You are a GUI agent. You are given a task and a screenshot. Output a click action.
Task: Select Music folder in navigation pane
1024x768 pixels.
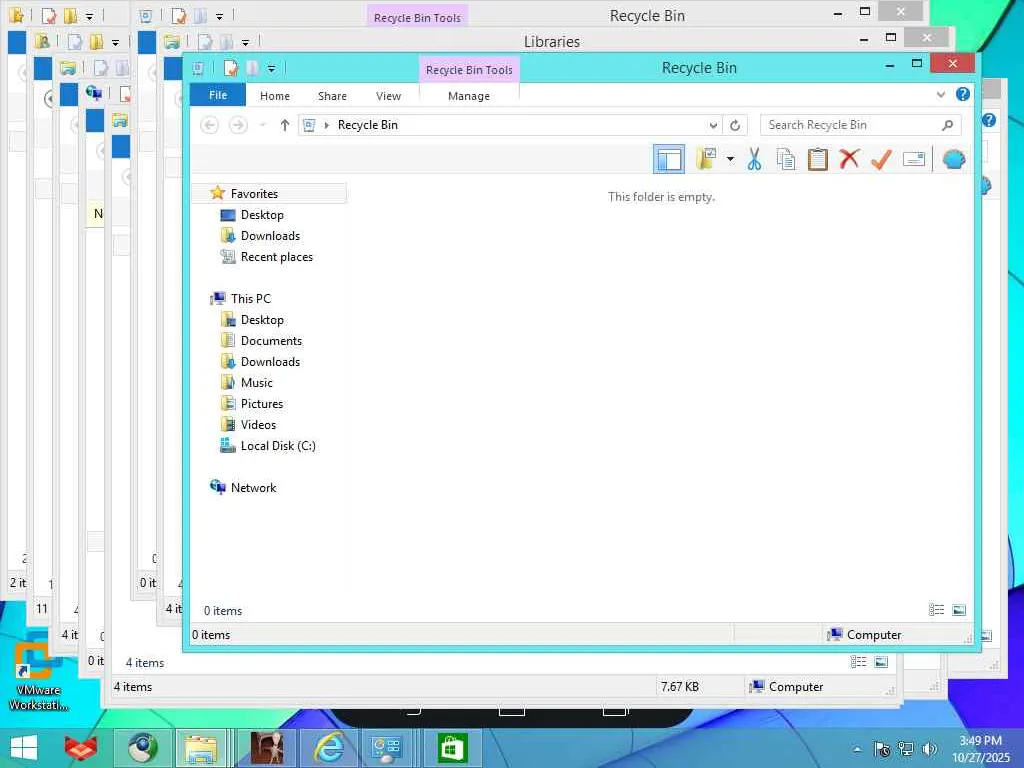coord(256,383)
